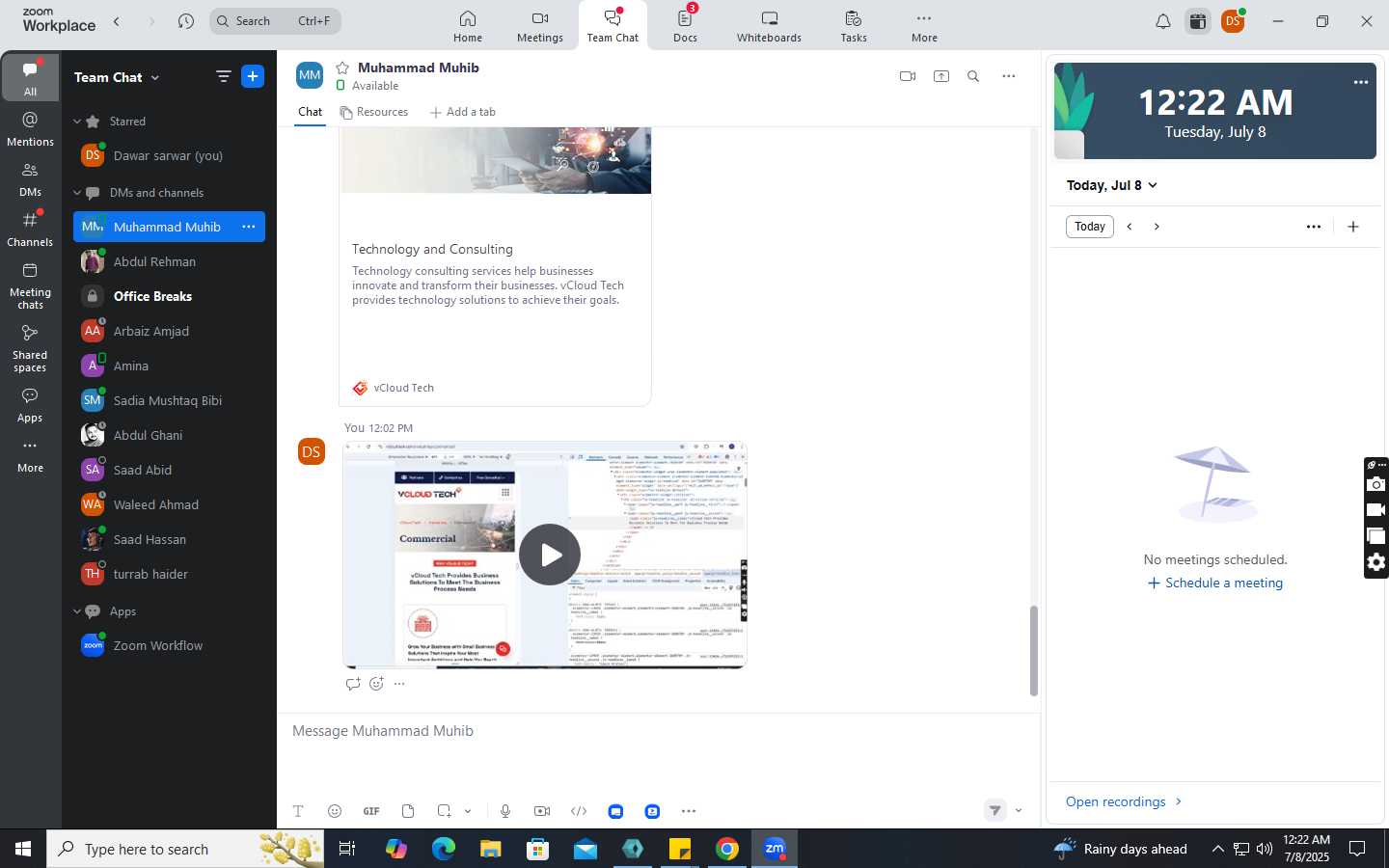Open more options for Muhammad Muhib chat

(x=249, y=227)
